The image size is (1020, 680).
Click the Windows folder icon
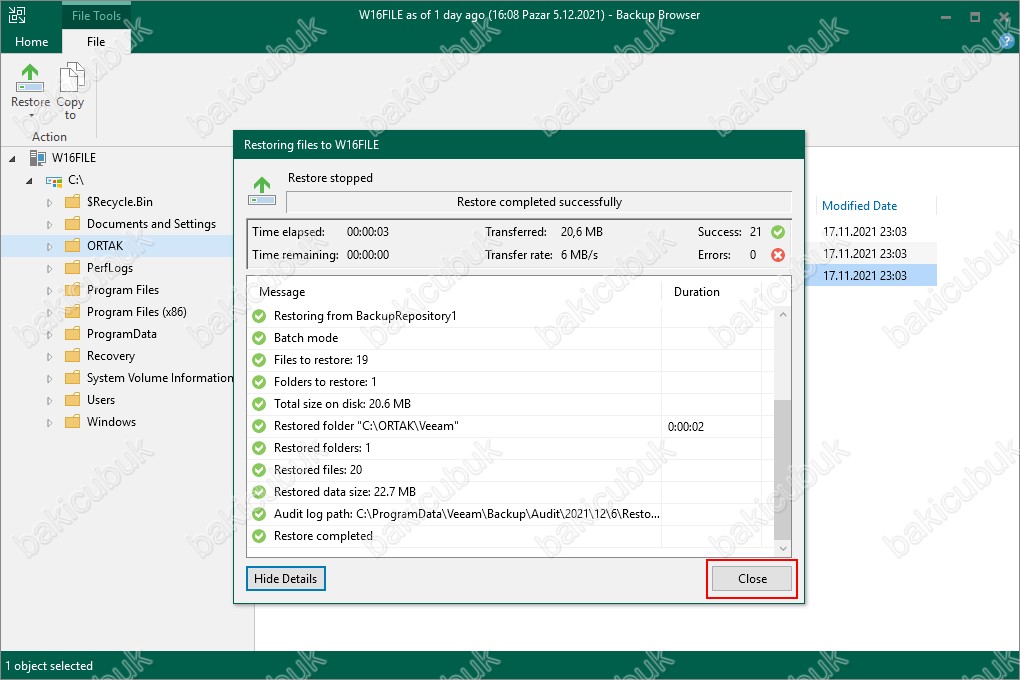[73, 422]
